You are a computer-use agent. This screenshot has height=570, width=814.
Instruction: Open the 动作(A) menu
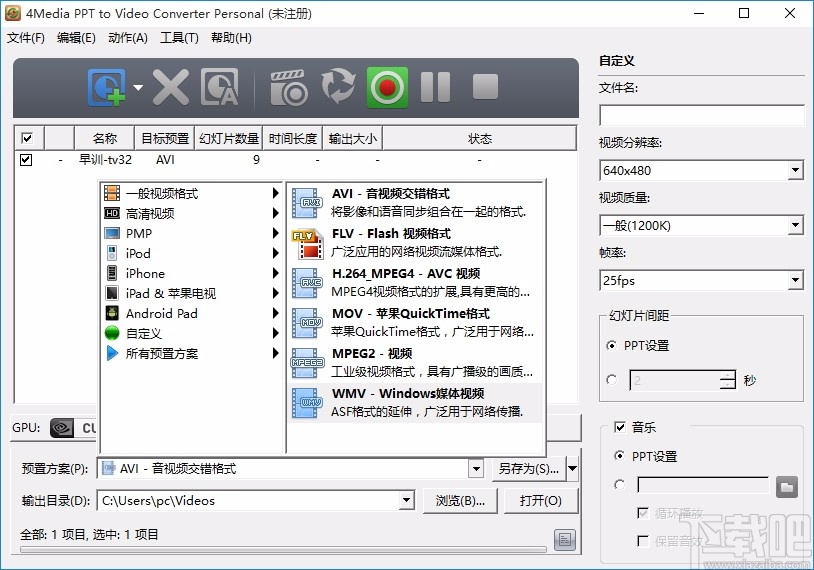pyautogui.click(x=128, y=38)
